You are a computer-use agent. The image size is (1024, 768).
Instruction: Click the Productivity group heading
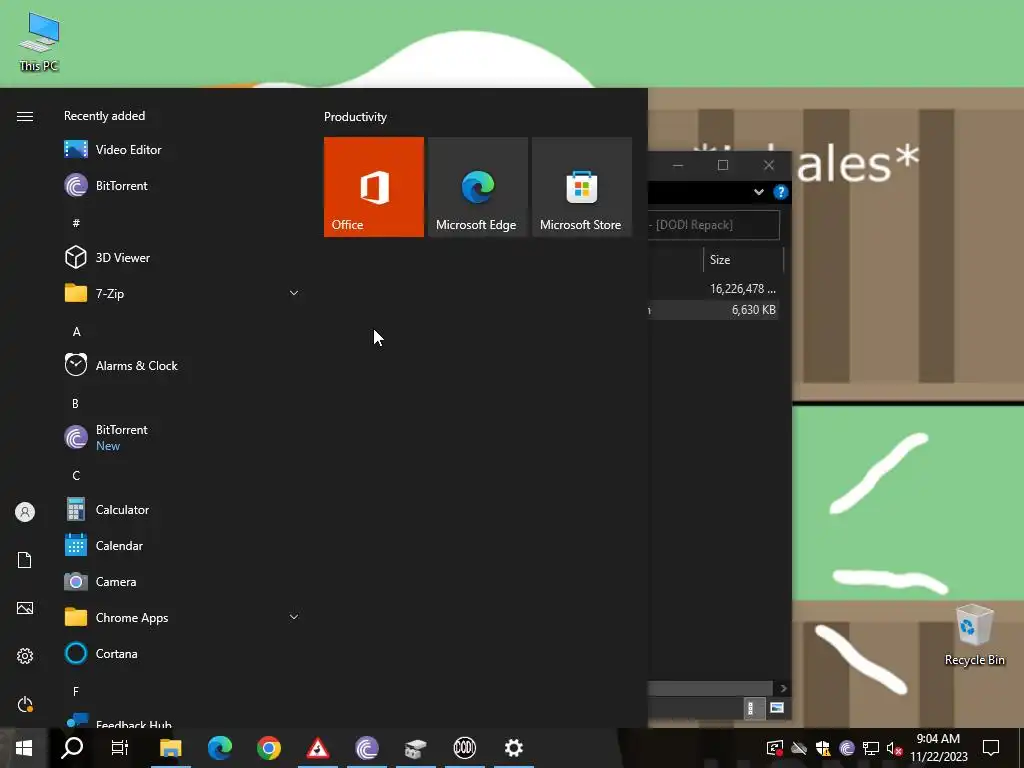[x=355, y=117]
